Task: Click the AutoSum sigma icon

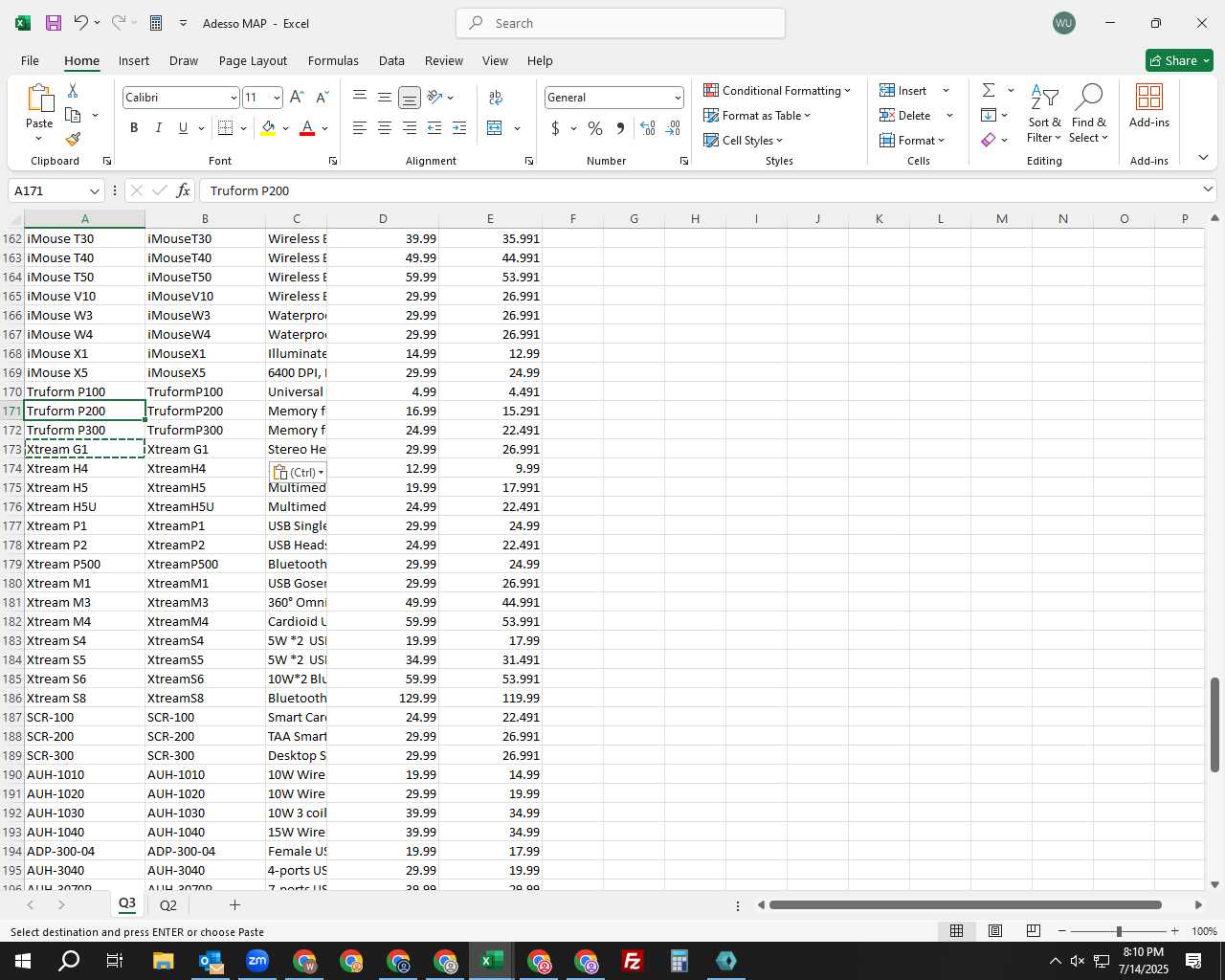Action: [x=989, y=90]
